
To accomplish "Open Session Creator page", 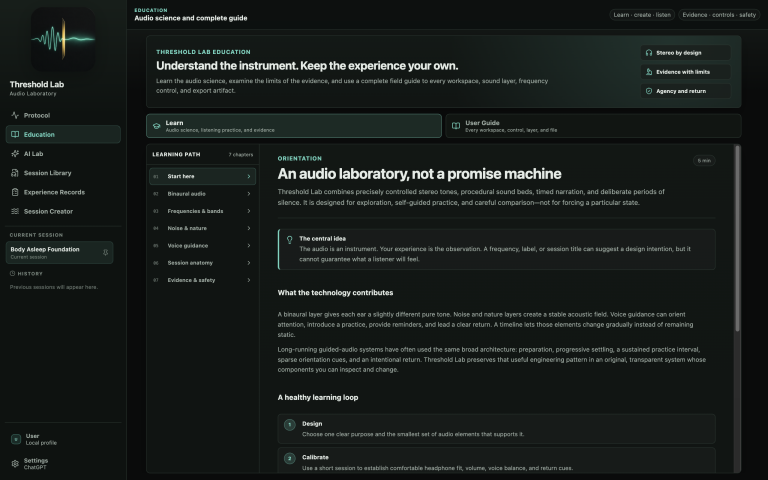I will coord(63,211).
